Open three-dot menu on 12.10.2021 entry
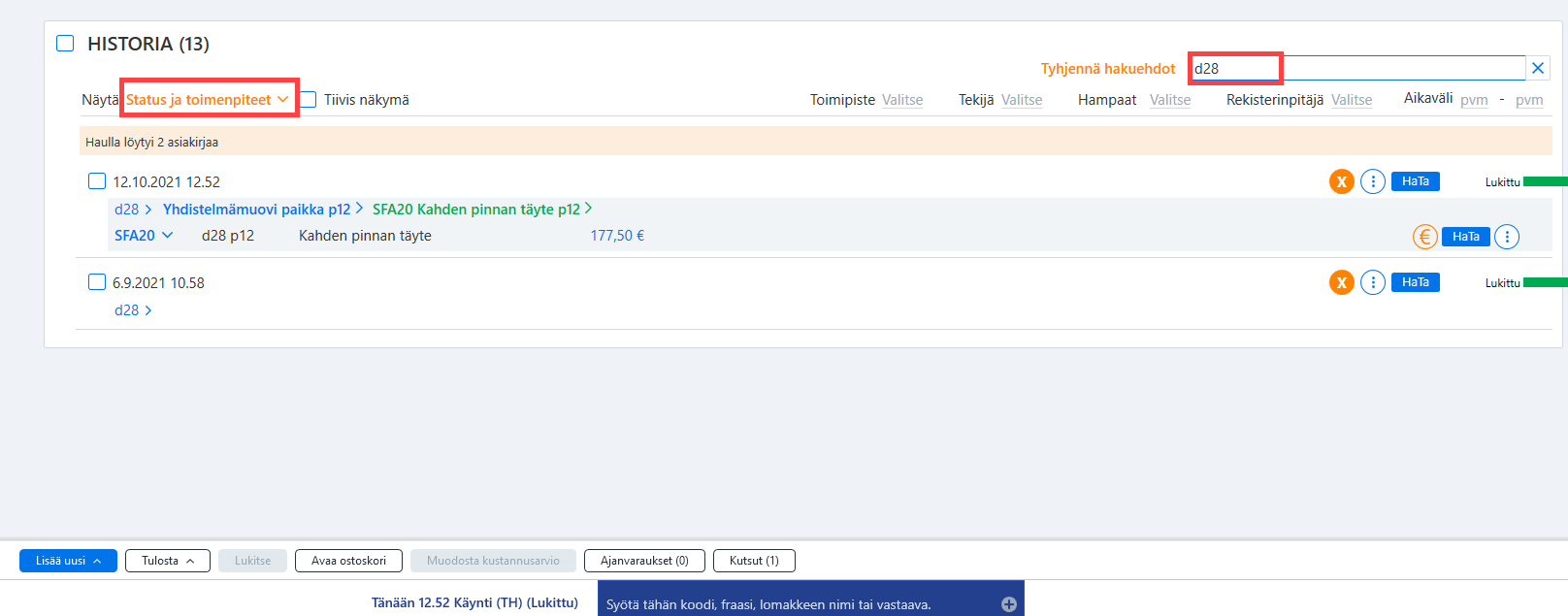Screen dimensions: 1568x616 (1373, 181)
